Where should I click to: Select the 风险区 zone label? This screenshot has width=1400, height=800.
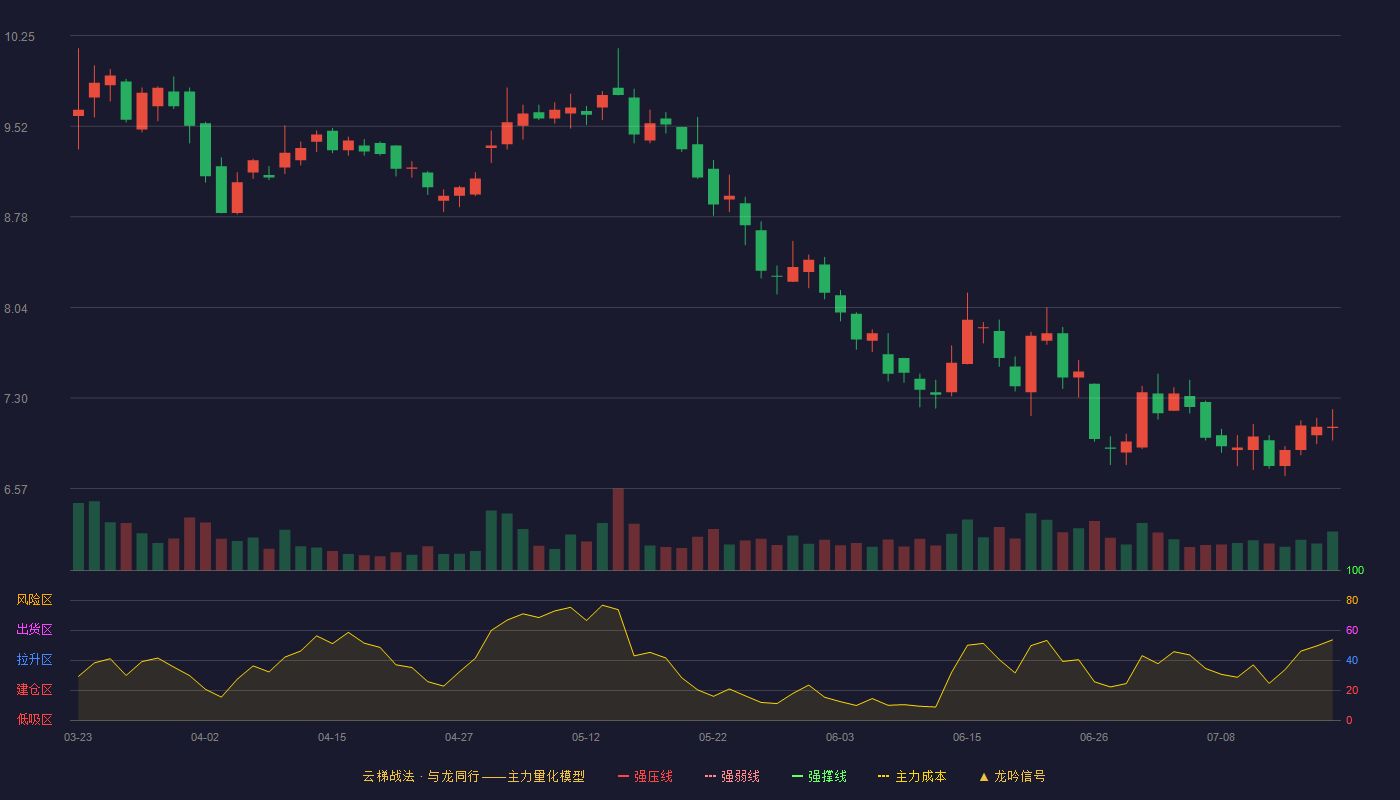click(34, 600)
